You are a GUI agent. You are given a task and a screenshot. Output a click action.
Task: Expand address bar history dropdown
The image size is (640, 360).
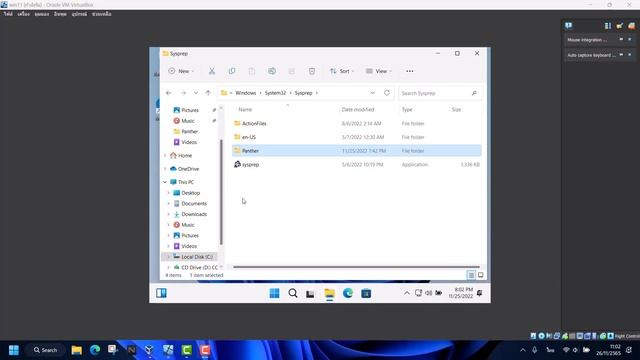click(x=372, y=93)
